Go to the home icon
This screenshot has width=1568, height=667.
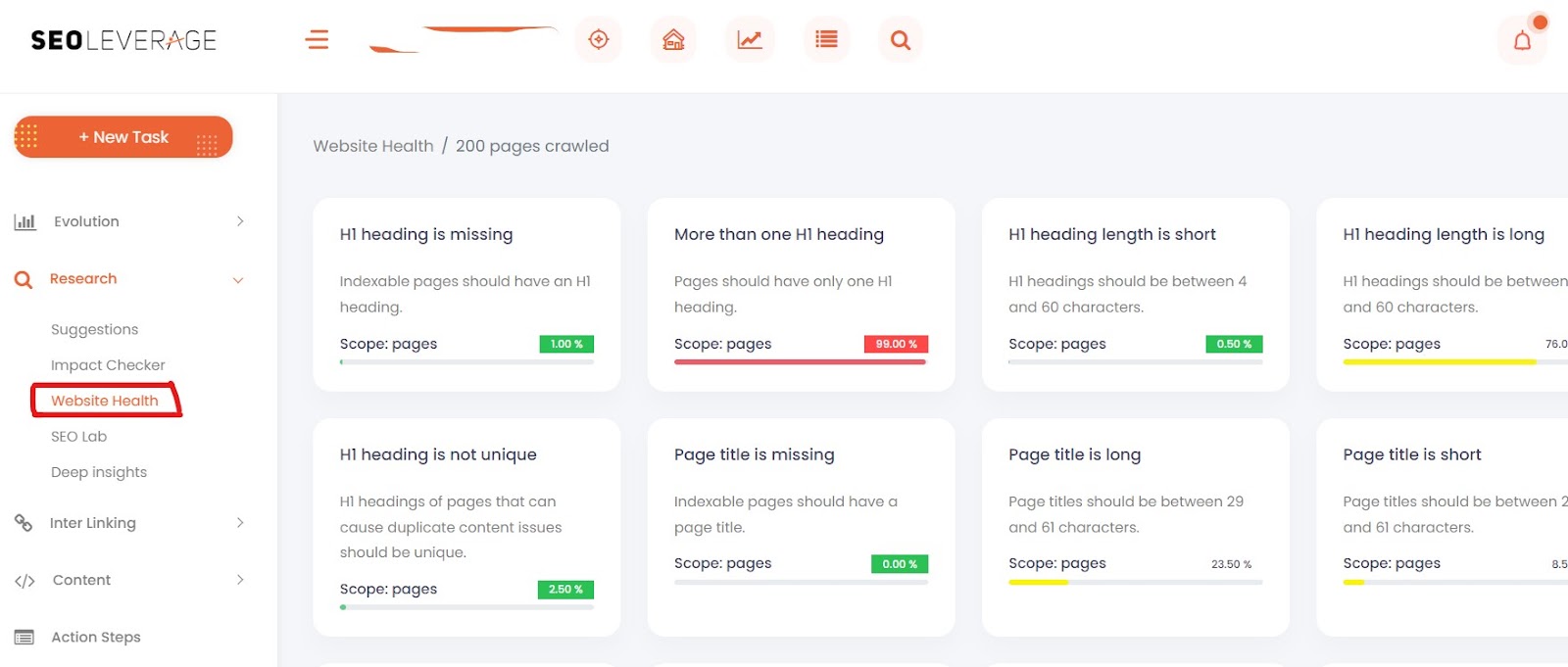[673, 39]
